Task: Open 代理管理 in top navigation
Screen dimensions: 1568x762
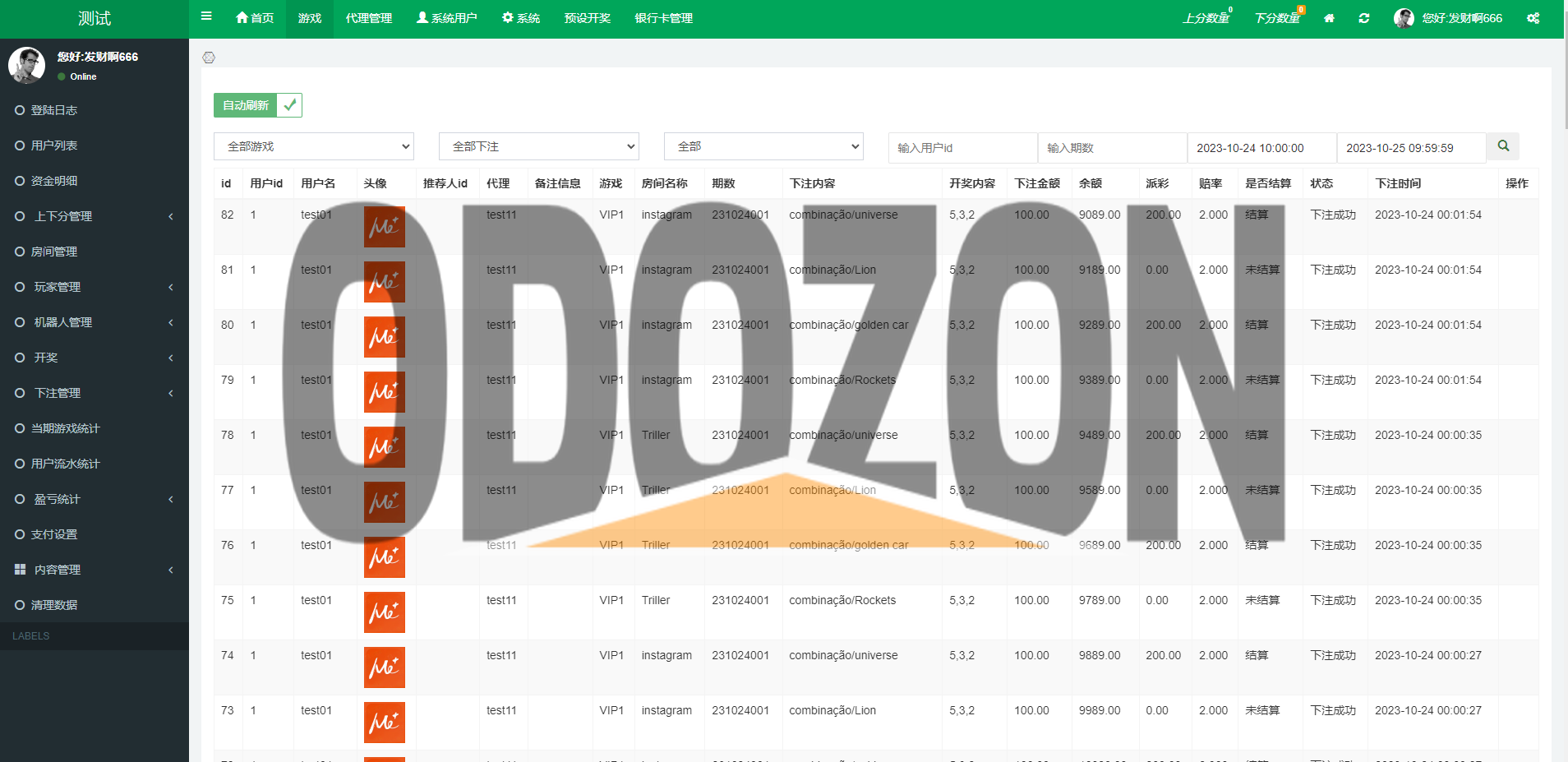Action: [369, 18]
